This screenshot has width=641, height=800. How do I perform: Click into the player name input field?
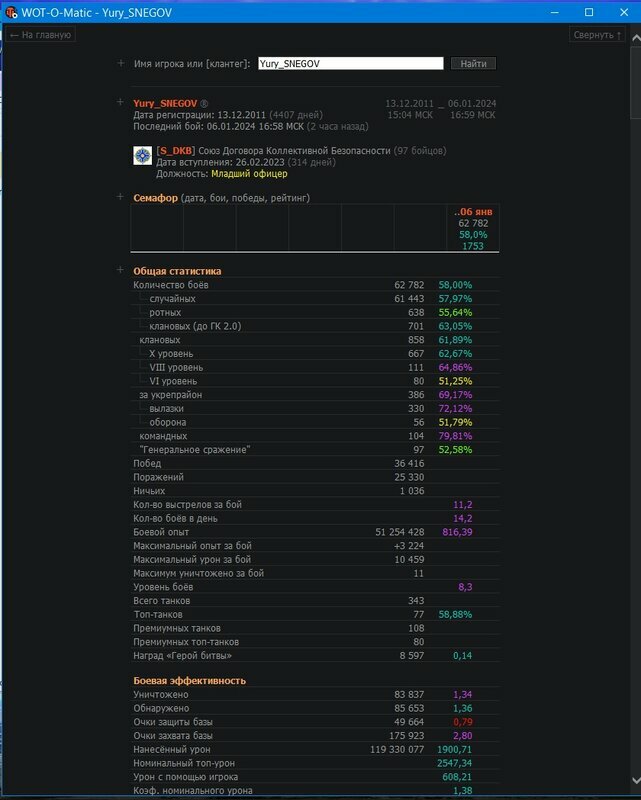(x=350, y=63)
